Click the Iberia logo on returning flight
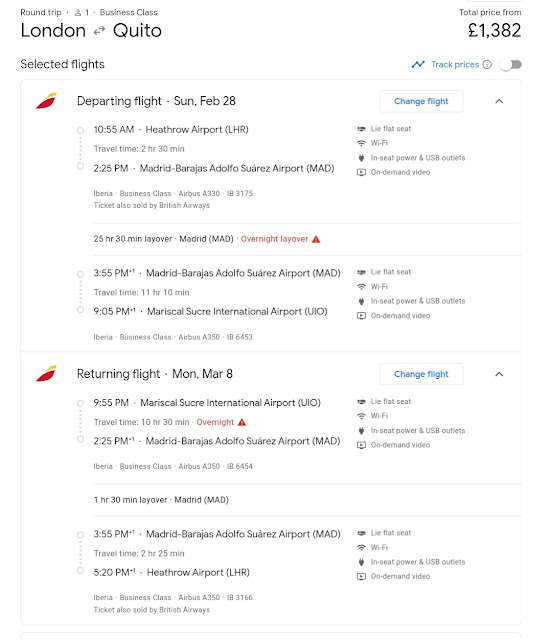Viewport: 552px width, 640px height. [x=46, y=373]
